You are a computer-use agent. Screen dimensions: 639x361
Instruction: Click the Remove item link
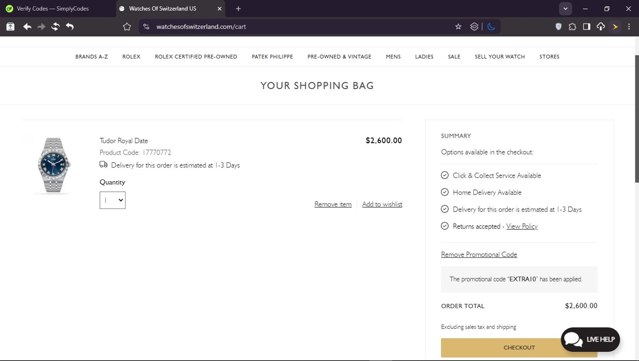pos(333,204)
